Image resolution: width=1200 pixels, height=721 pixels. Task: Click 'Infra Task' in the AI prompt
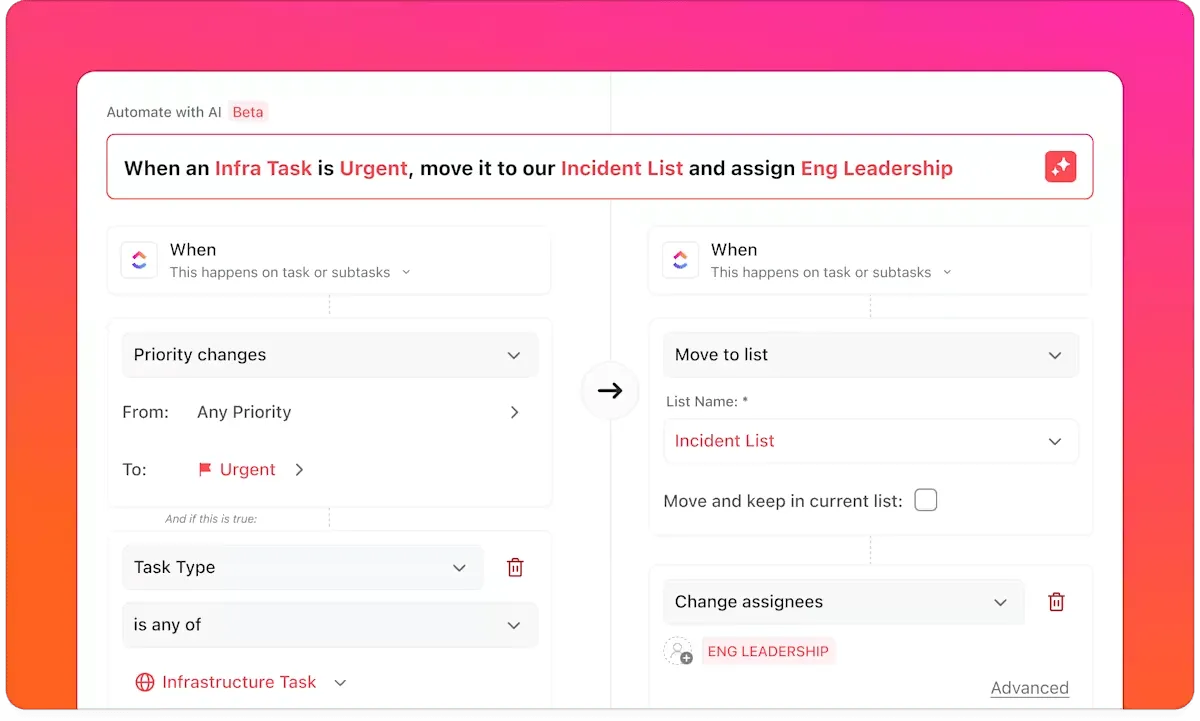coord(263,168)
